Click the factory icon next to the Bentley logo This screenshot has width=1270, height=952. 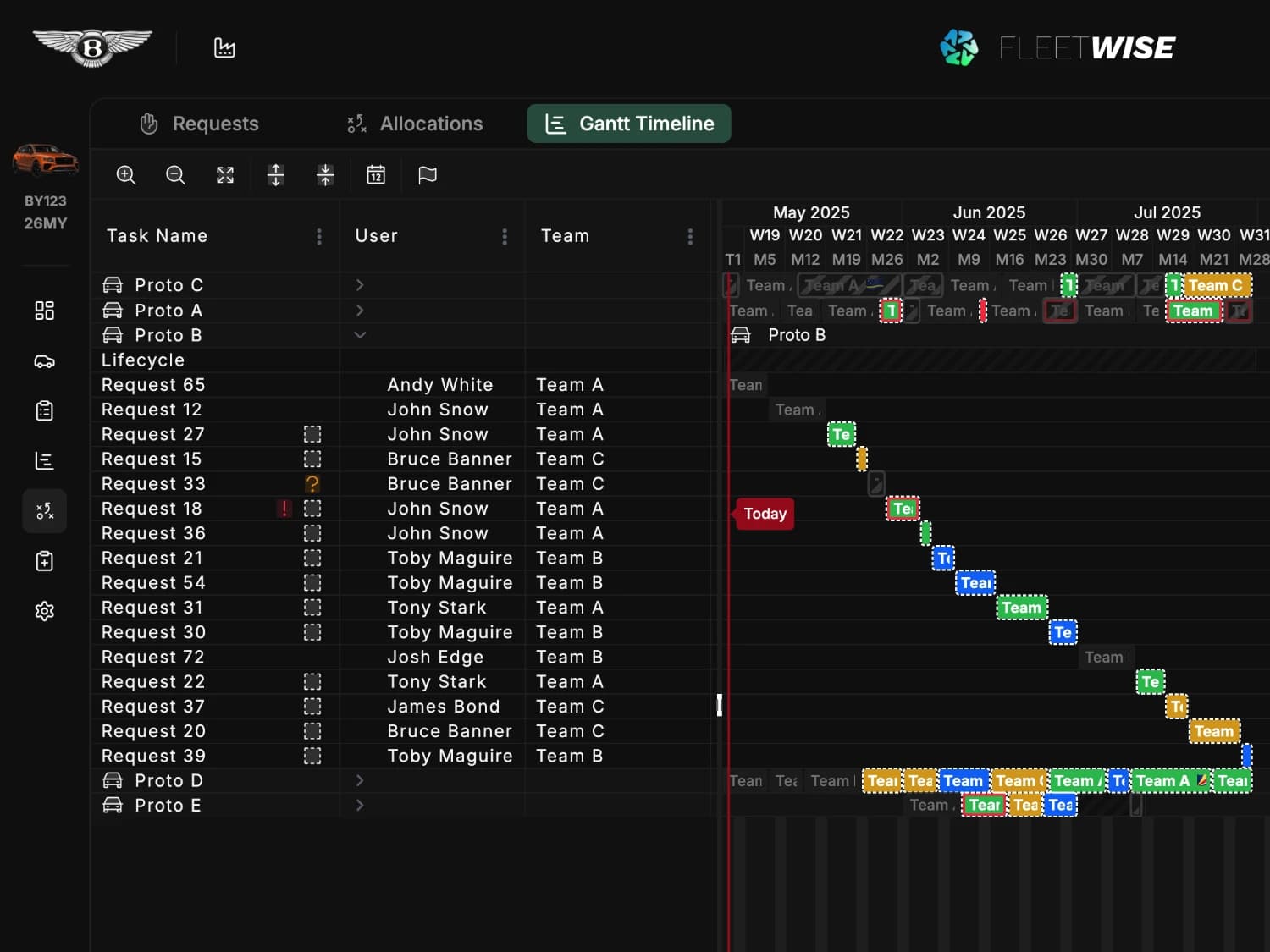click(x=224, y=47)
